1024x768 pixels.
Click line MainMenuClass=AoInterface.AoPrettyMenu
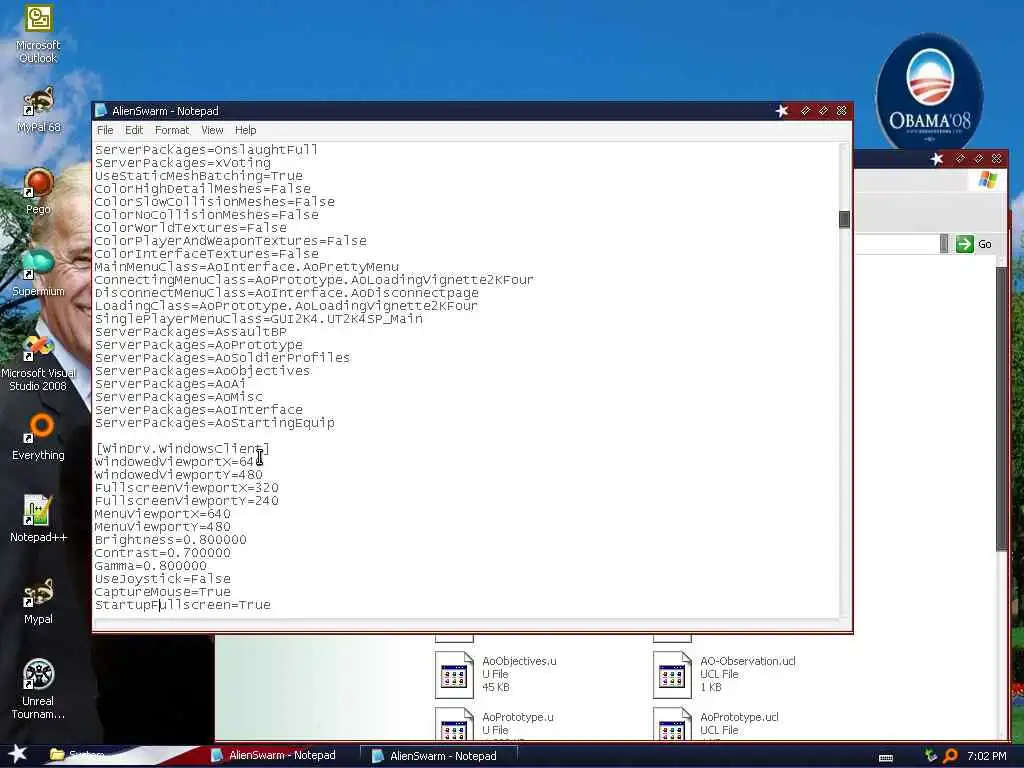(247, 266)
